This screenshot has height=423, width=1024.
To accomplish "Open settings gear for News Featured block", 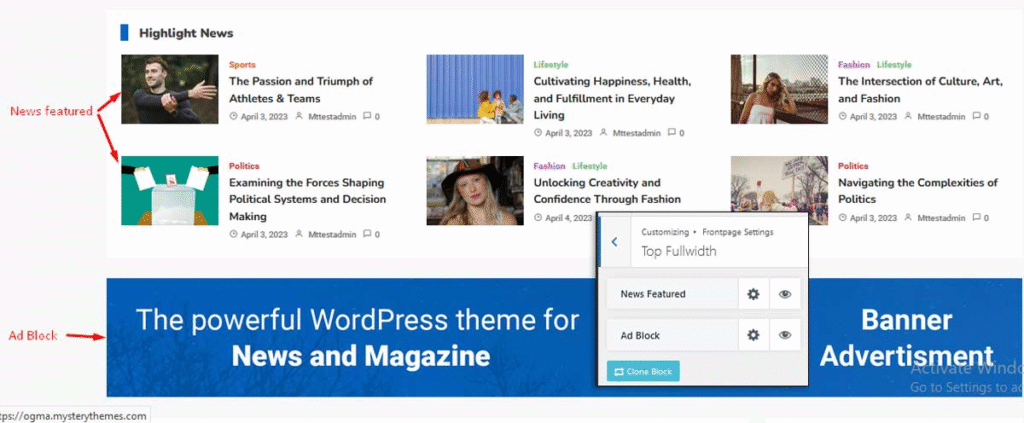I will (x=753, y=294).
